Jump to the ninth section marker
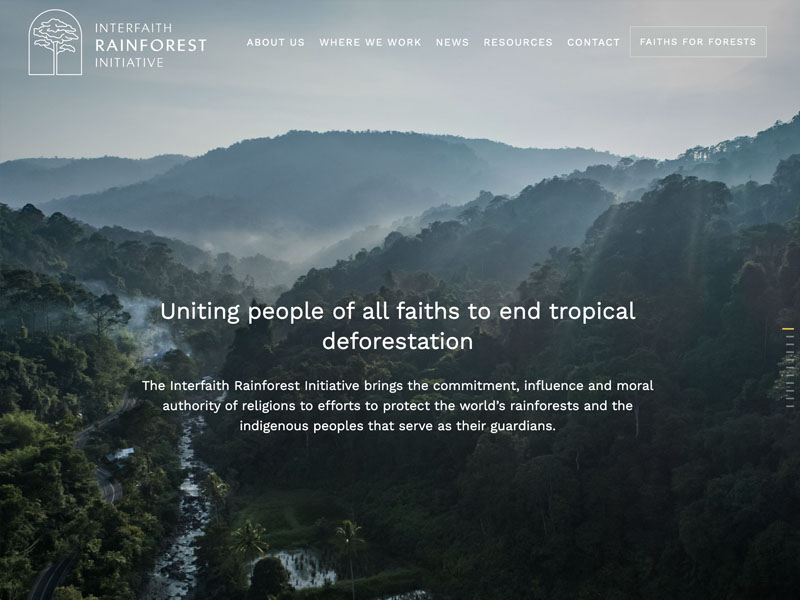 790,391
